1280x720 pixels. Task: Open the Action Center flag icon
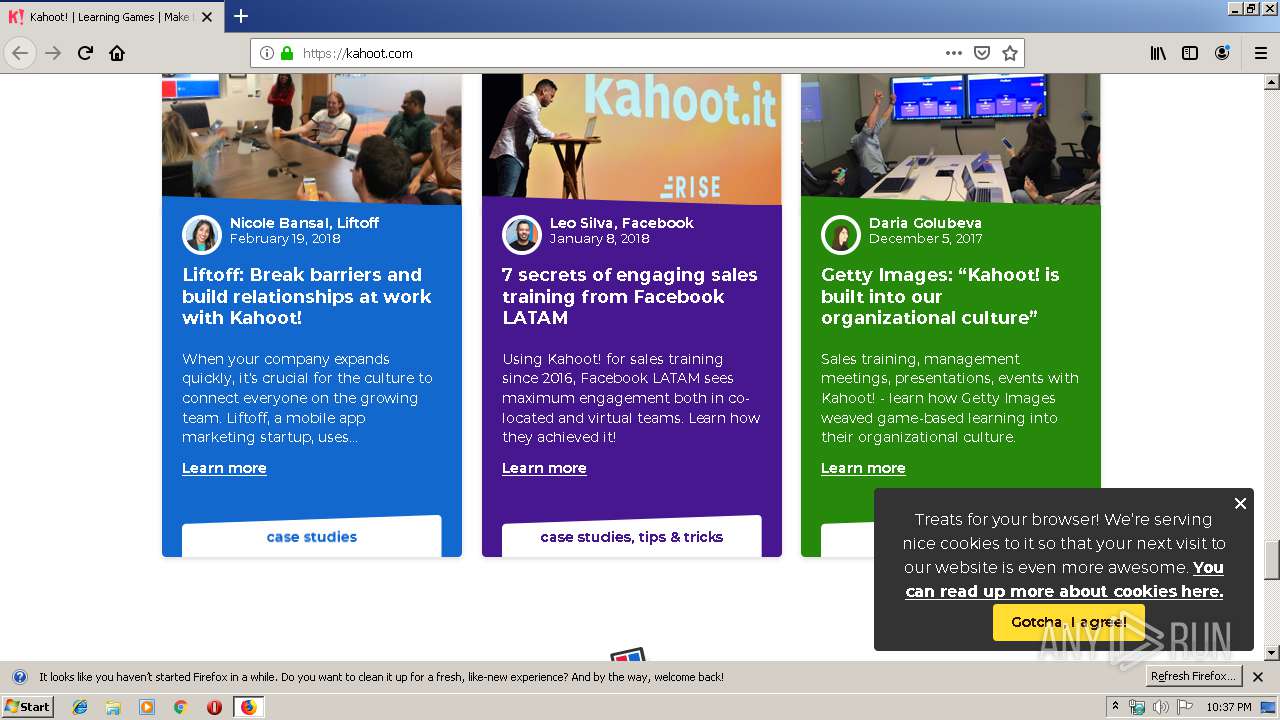(1184, 707)
